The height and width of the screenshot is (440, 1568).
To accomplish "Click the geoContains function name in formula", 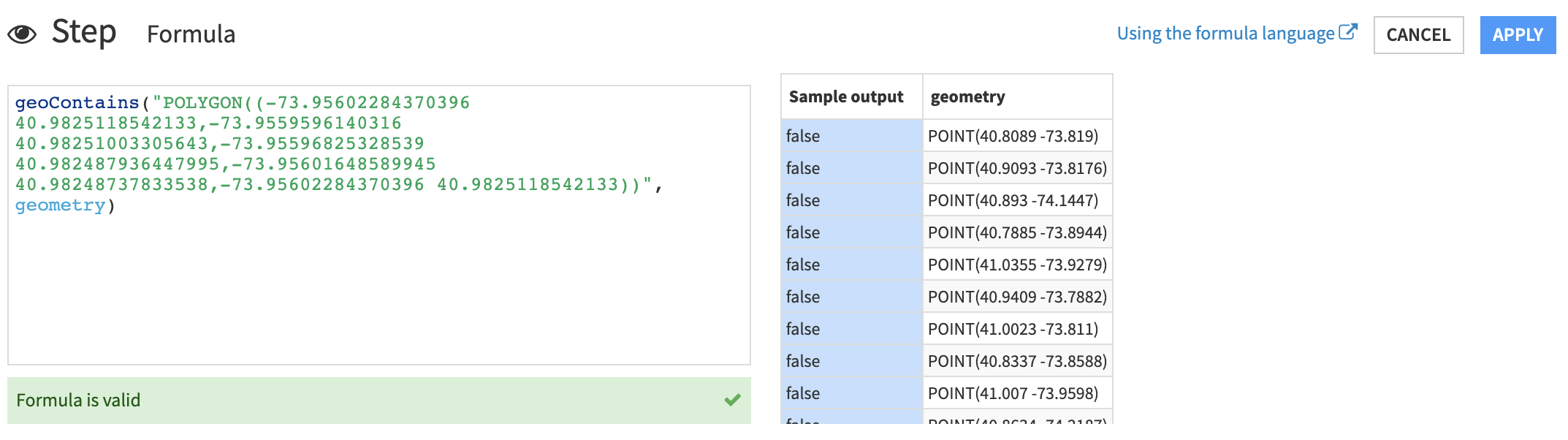I will click(77, 102).
